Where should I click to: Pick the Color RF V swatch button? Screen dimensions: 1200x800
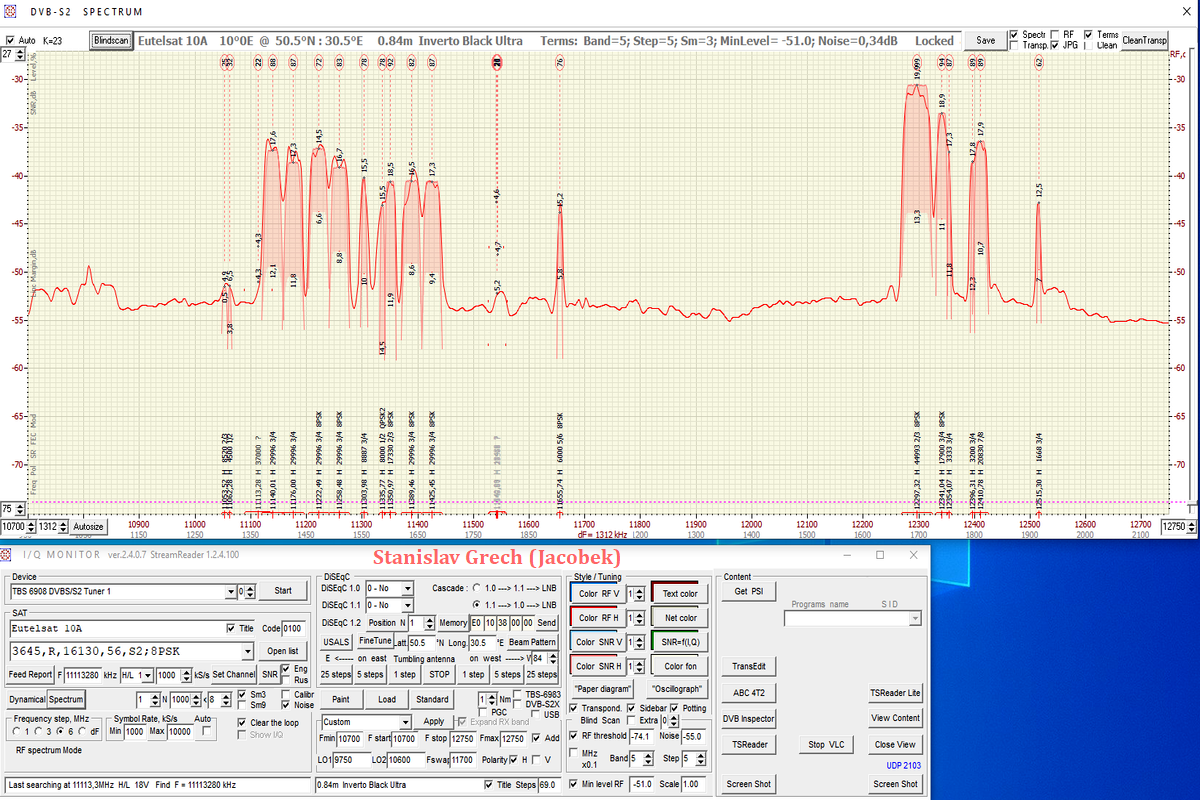600,594
